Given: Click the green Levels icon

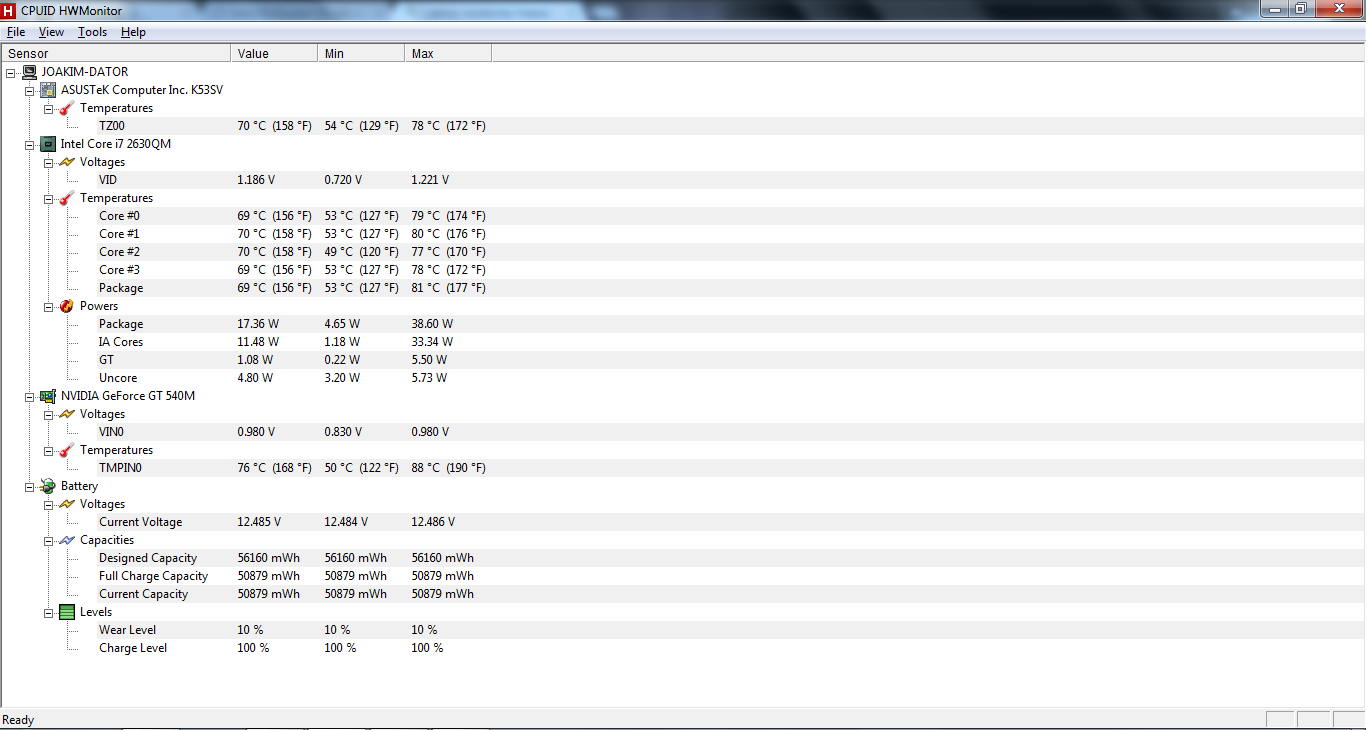Looking at the screenshot, I should (67, 612).
